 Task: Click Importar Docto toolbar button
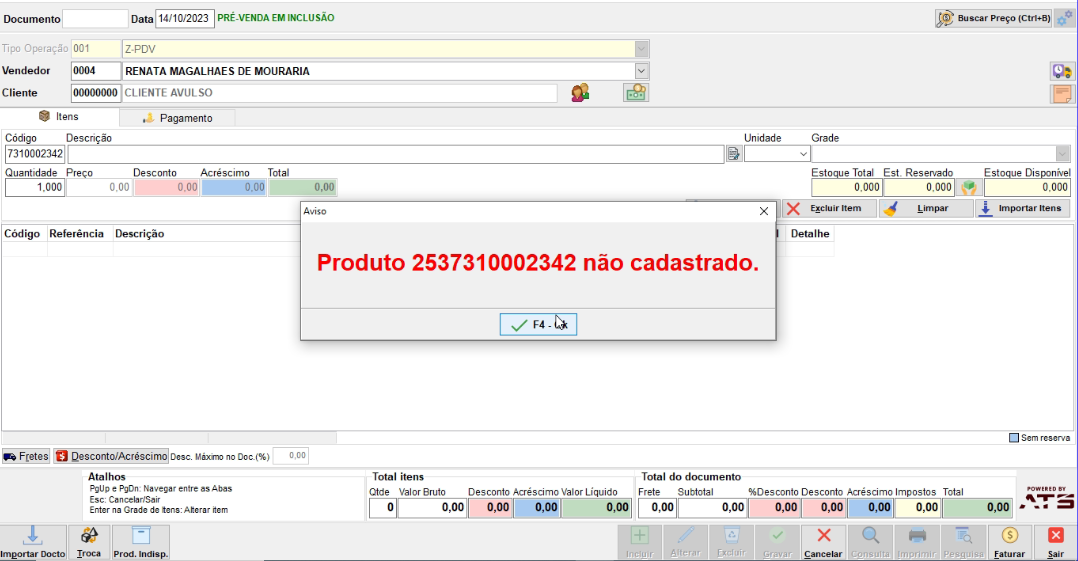click(x=33, y=542)
